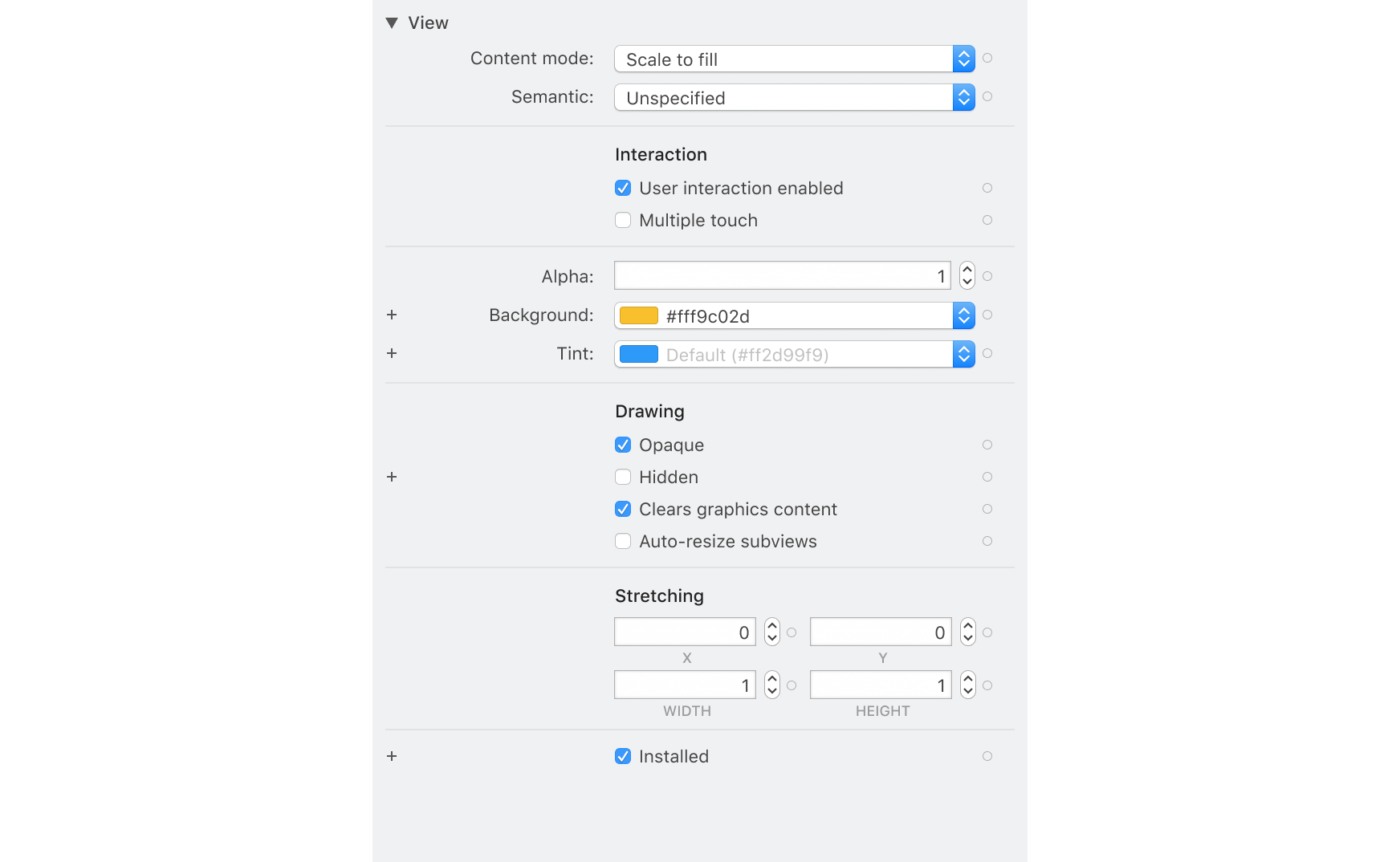
Task: Disable Clears graphics content
Action: pyautogui.click(x=623, y=509)
